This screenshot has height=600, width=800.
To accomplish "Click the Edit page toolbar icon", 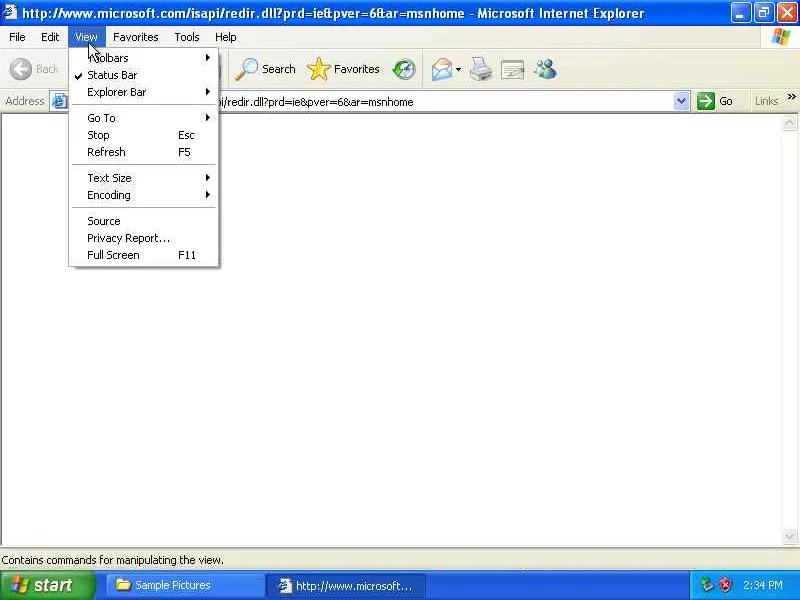I will tap(513, 69).
